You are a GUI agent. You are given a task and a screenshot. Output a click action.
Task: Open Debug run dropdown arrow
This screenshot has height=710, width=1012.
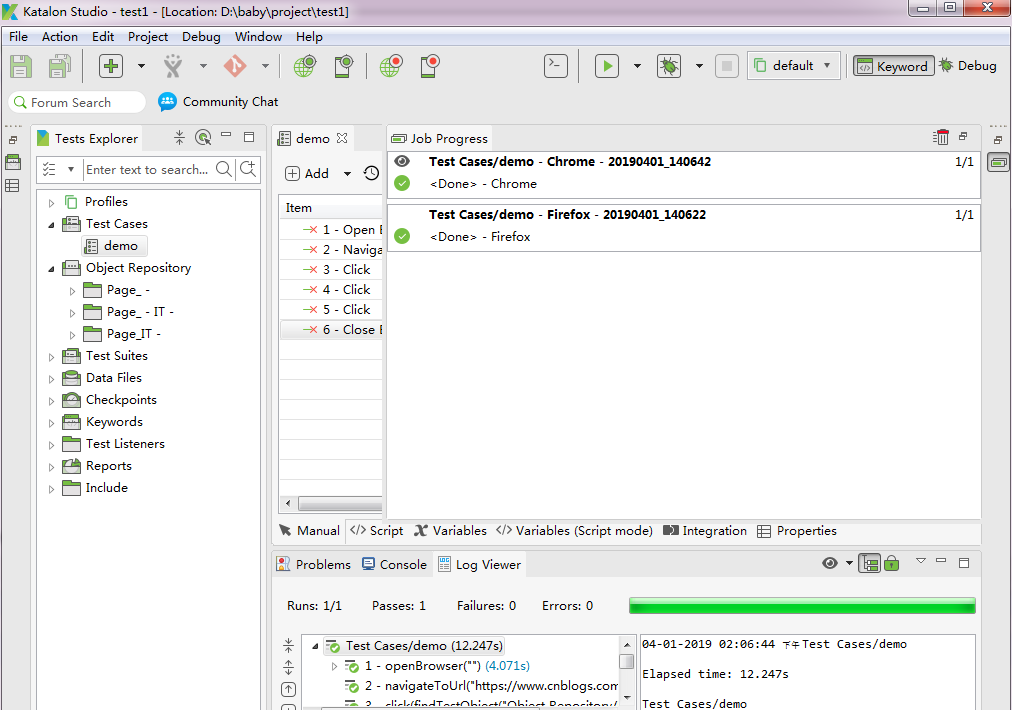point(699,66)
